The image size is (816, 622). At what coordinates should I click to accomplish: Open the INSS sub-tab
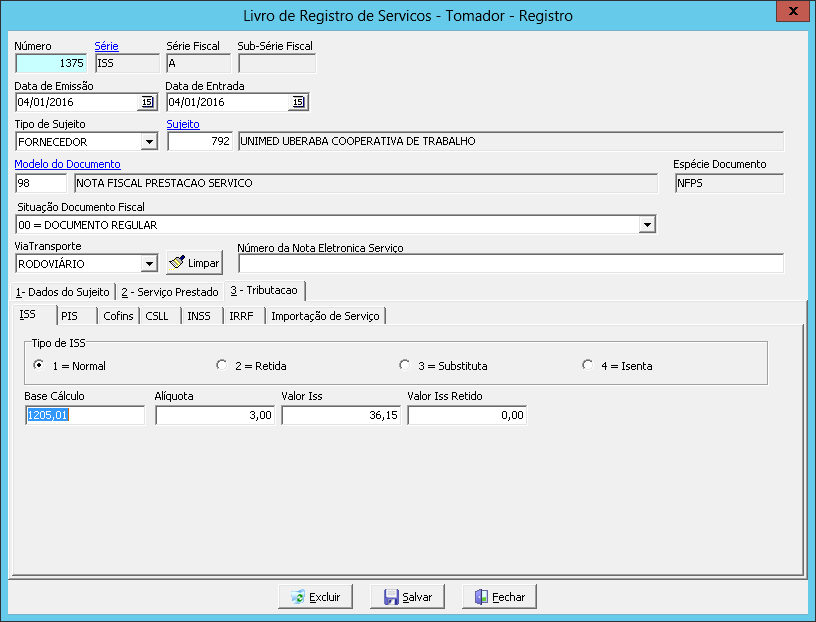(203, 316)
